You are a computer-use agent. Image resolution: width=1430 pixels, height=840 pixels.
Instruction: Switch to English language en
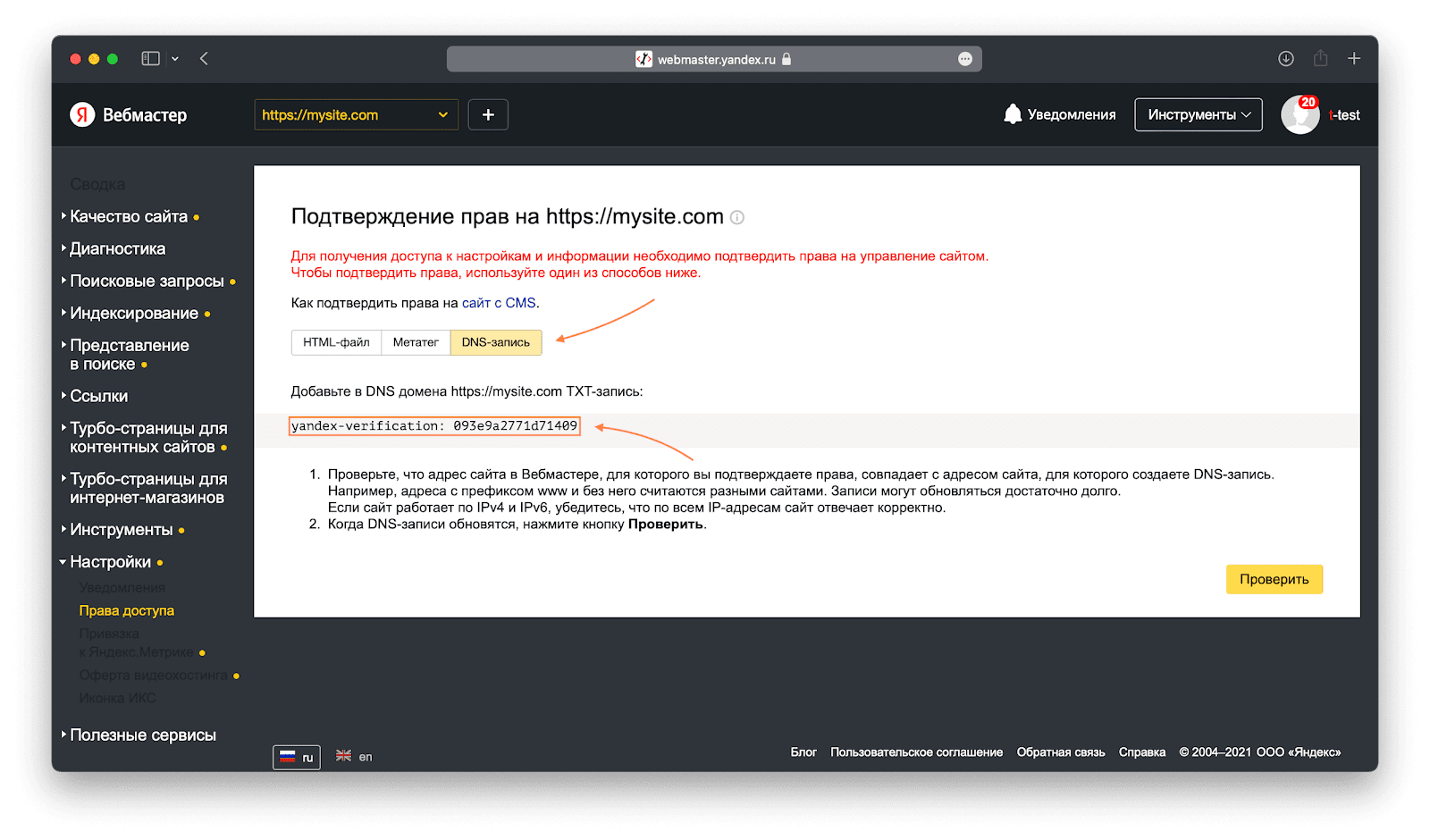pos(354,756)
